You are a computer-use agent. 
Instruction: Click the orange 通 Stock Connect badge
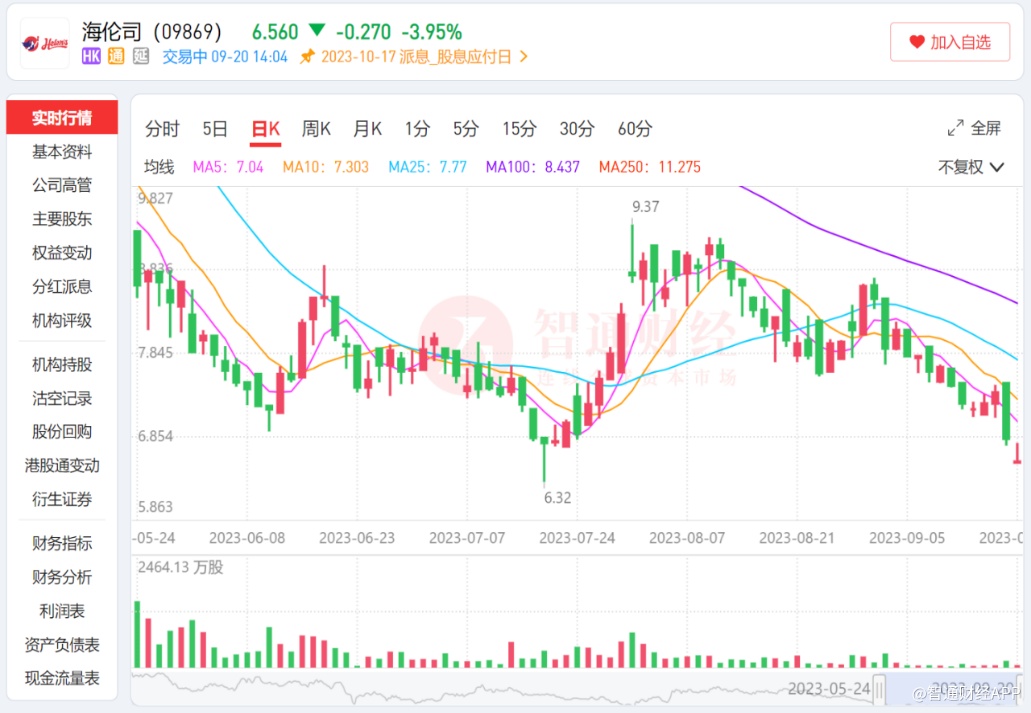[116, 57]
